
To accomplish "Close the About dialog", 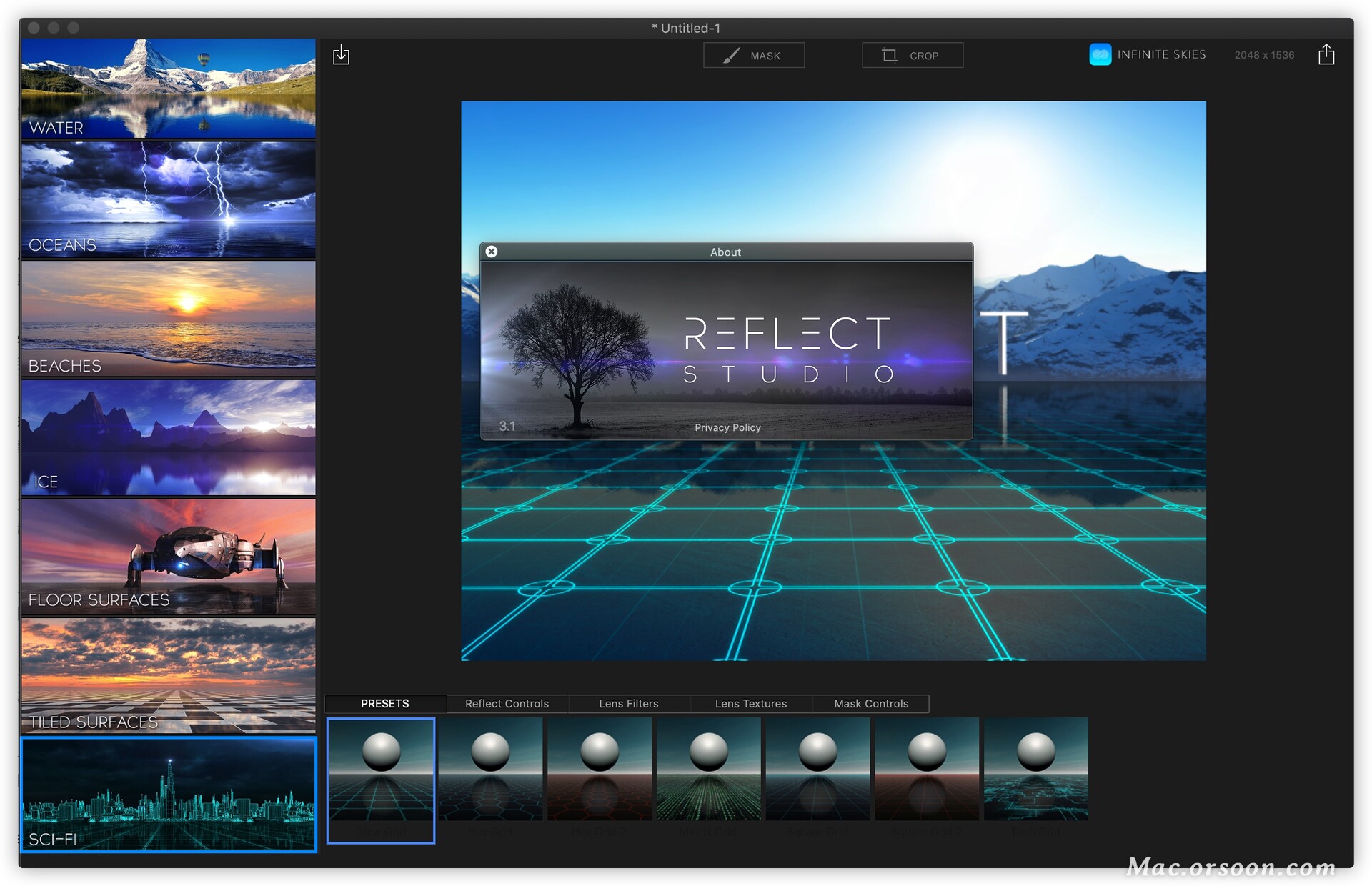I will click(492, 252).
